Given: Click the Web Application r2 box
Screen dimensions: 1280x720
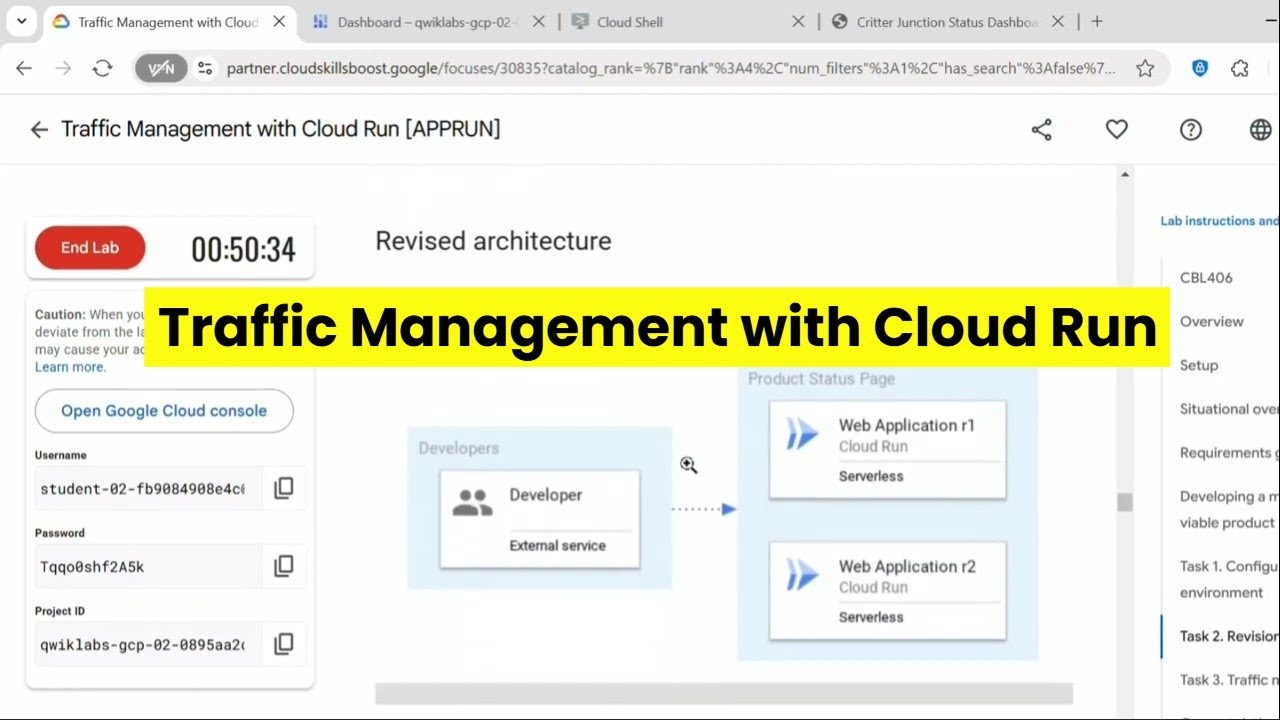Looking at the screenshot, I should point(887,591).
